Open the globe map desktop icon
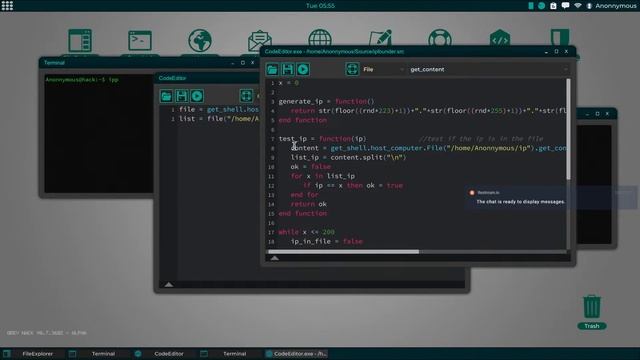 200,40
